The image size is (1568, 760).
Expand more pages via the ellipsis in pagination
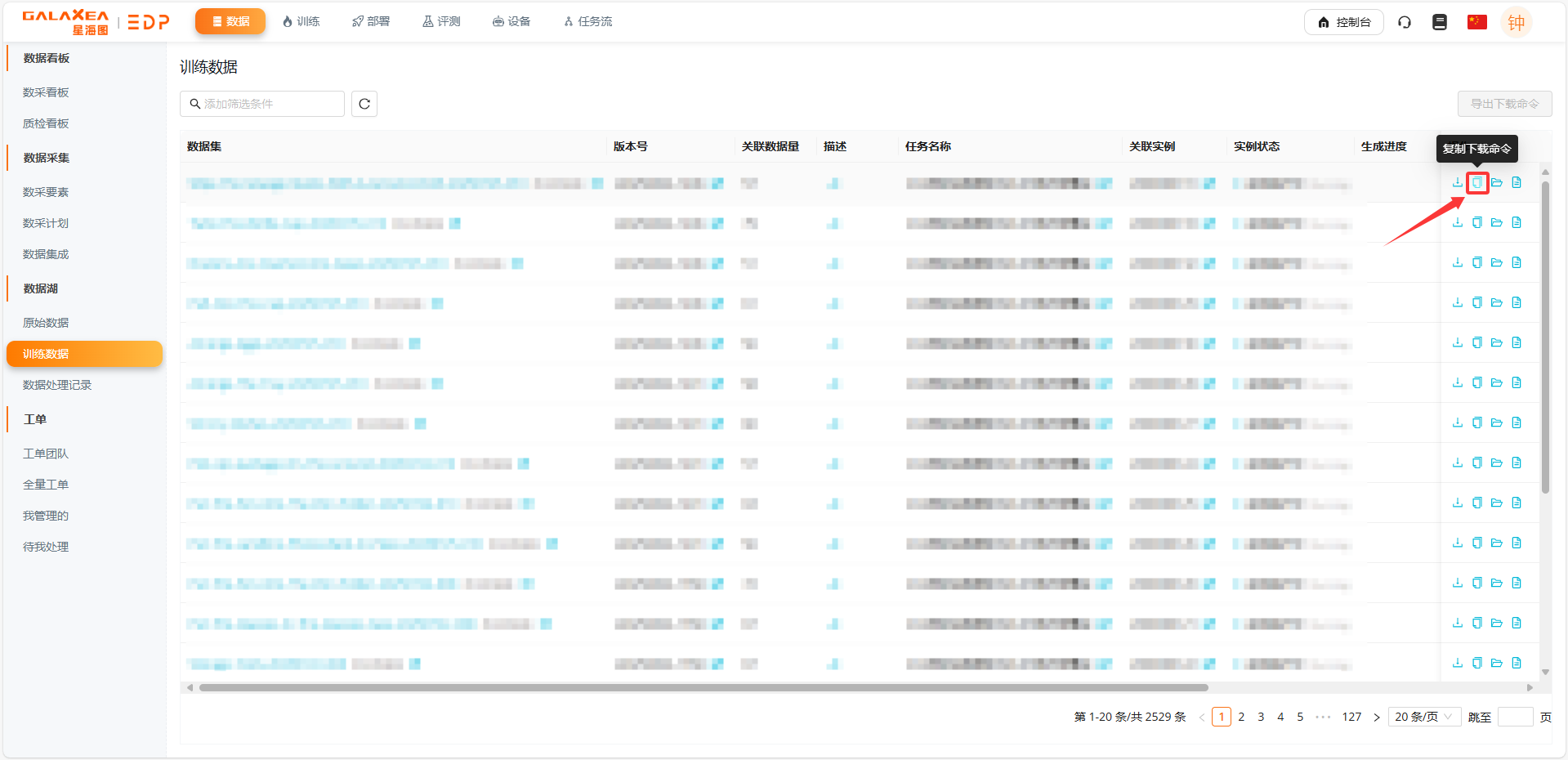pyautogui.click(x=1323, y=717)
